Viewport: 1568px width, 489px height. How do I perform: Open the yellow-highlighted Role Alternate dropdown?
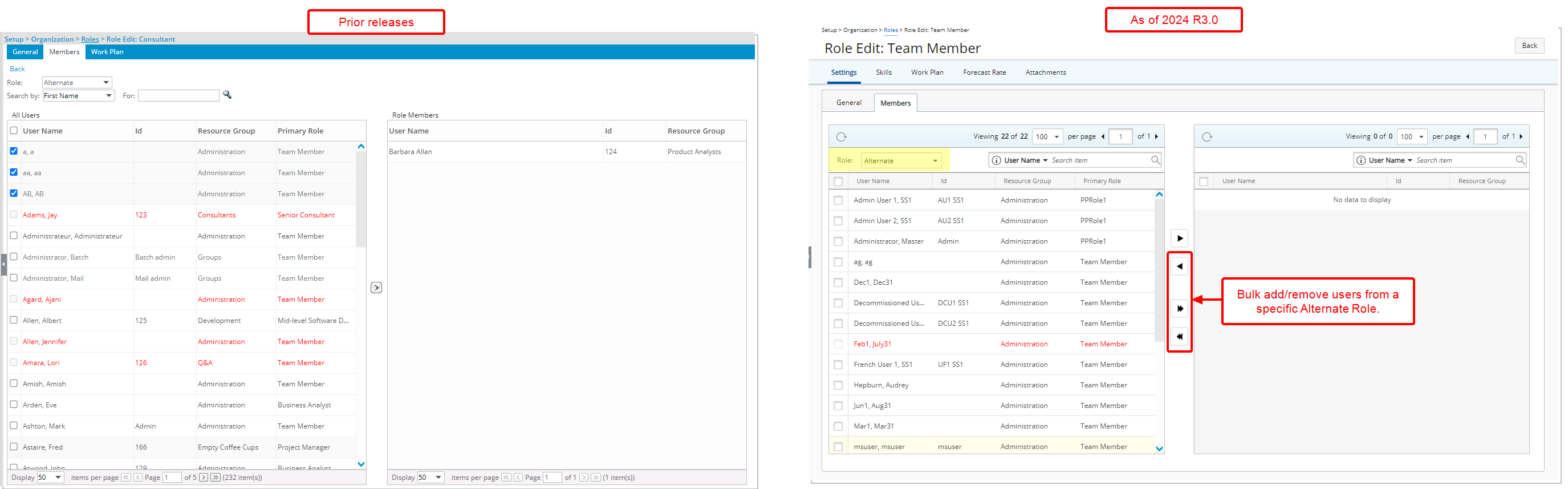pos(901,161)
